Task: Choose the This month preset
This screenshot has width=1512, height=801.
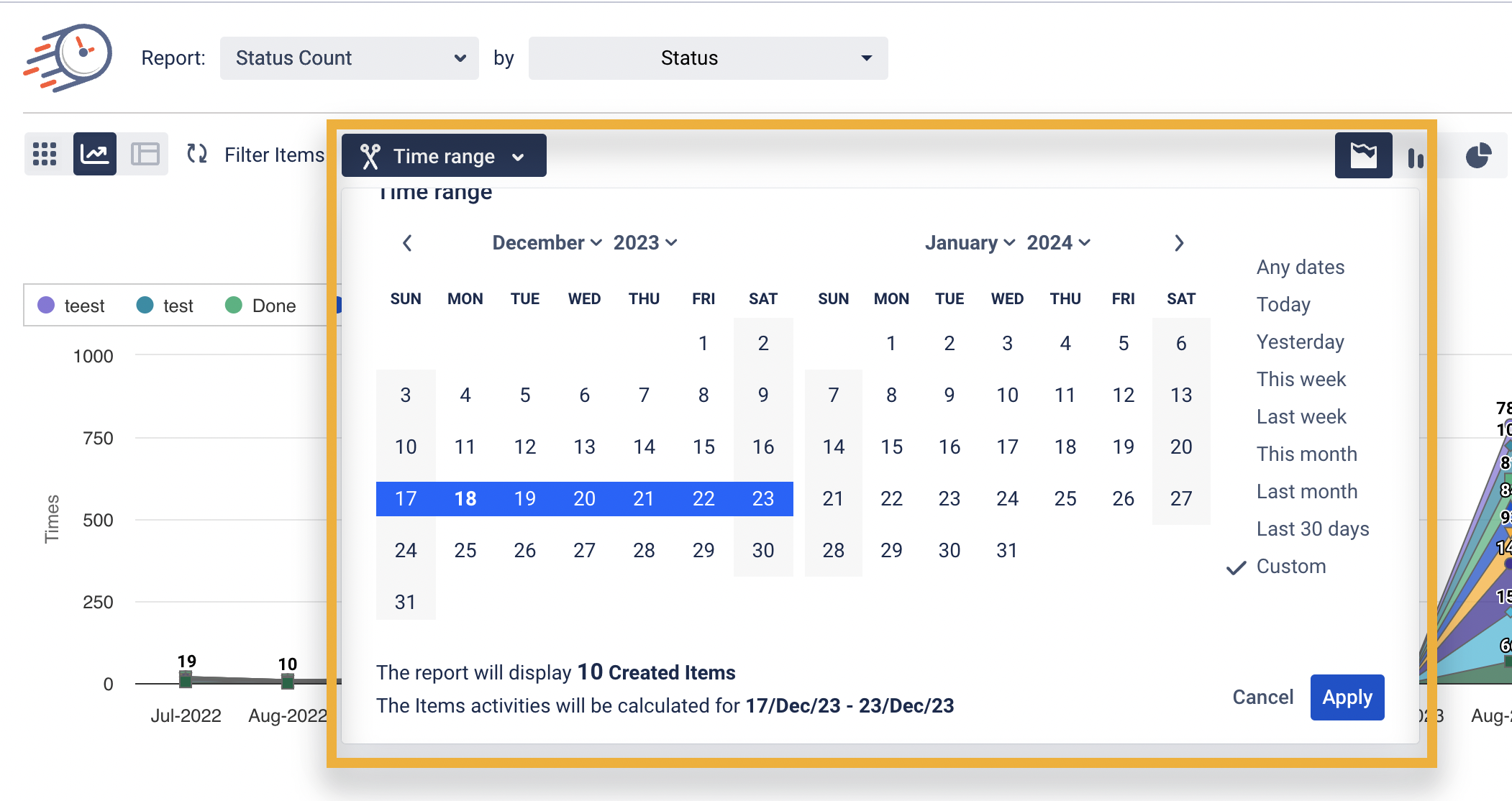Action: pyautogui.click(x=1306, y=454)
